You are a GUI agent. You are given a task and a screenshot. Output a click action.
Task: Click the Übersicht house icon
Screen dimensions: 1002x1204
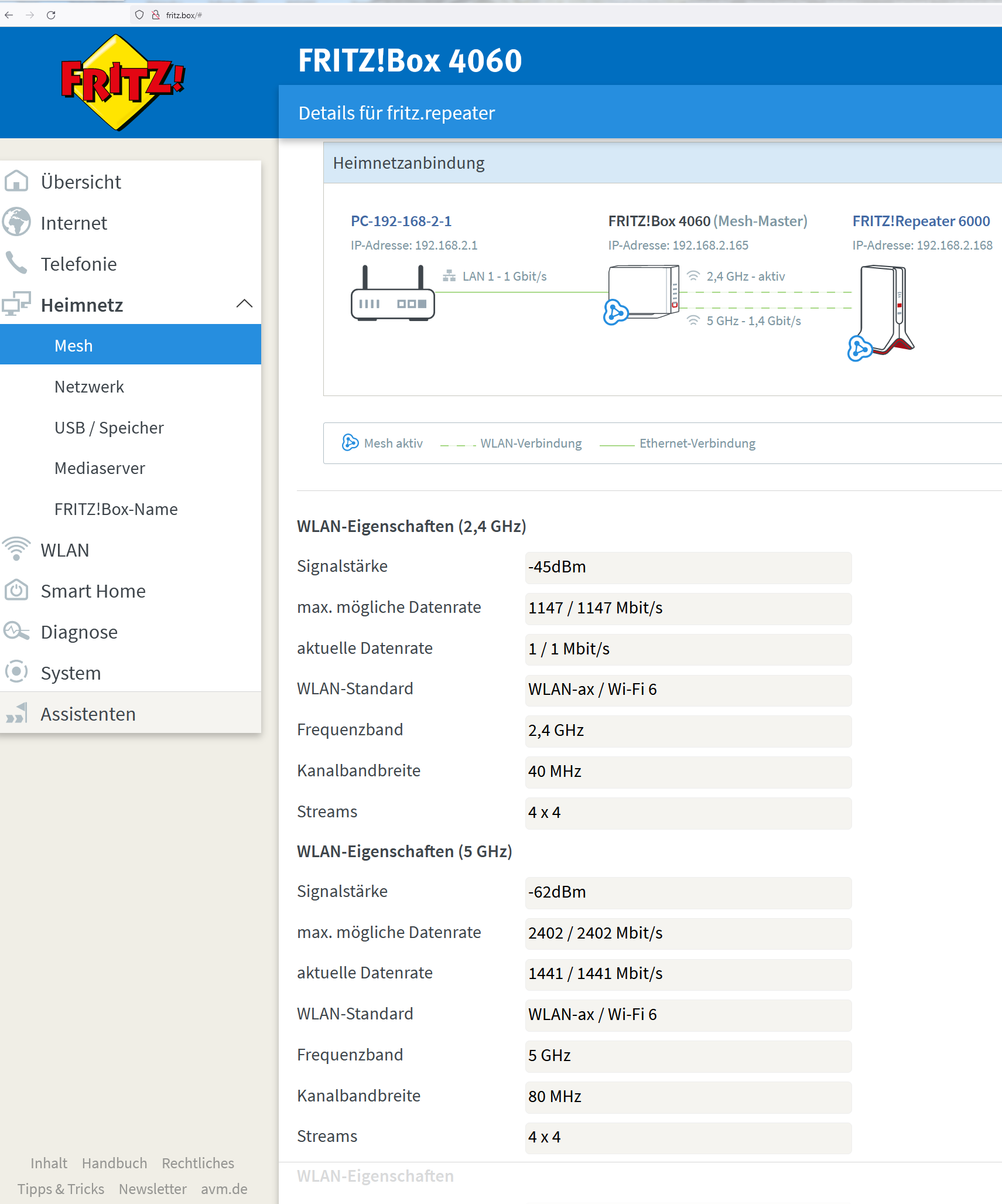(16, 181)
